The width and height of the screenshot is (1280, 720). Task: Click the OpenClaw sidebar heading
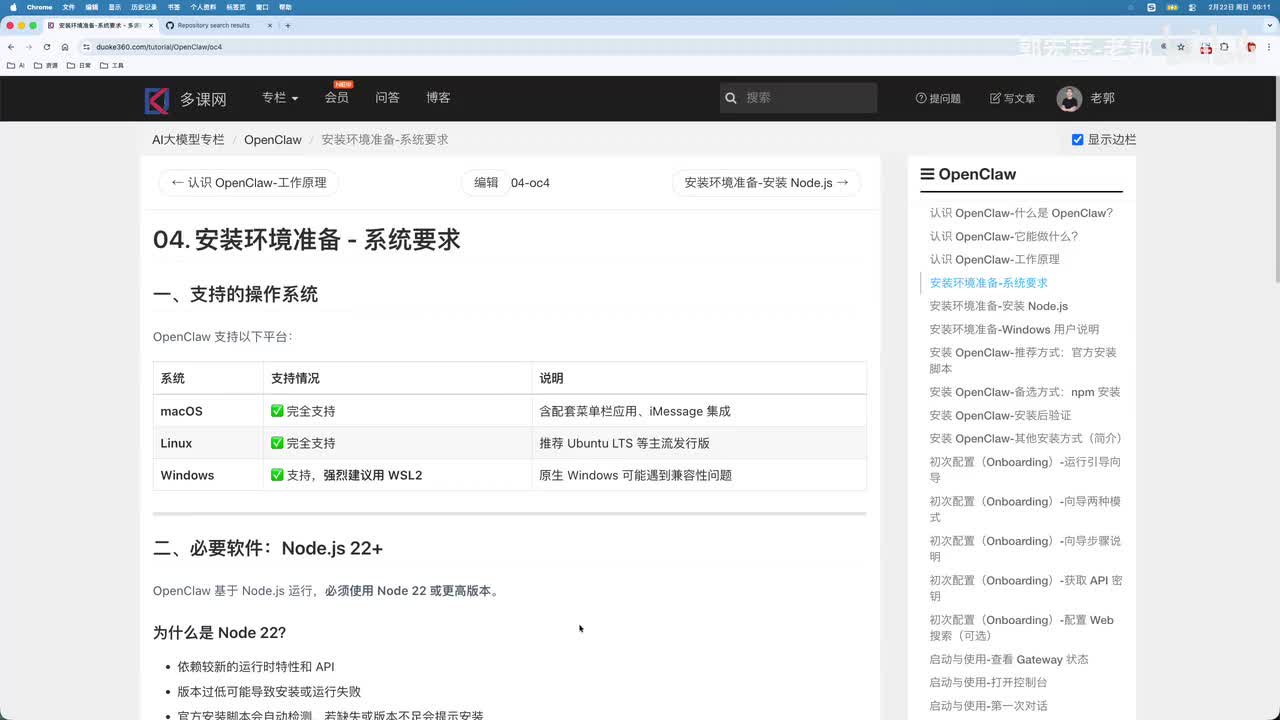[968, 174]
